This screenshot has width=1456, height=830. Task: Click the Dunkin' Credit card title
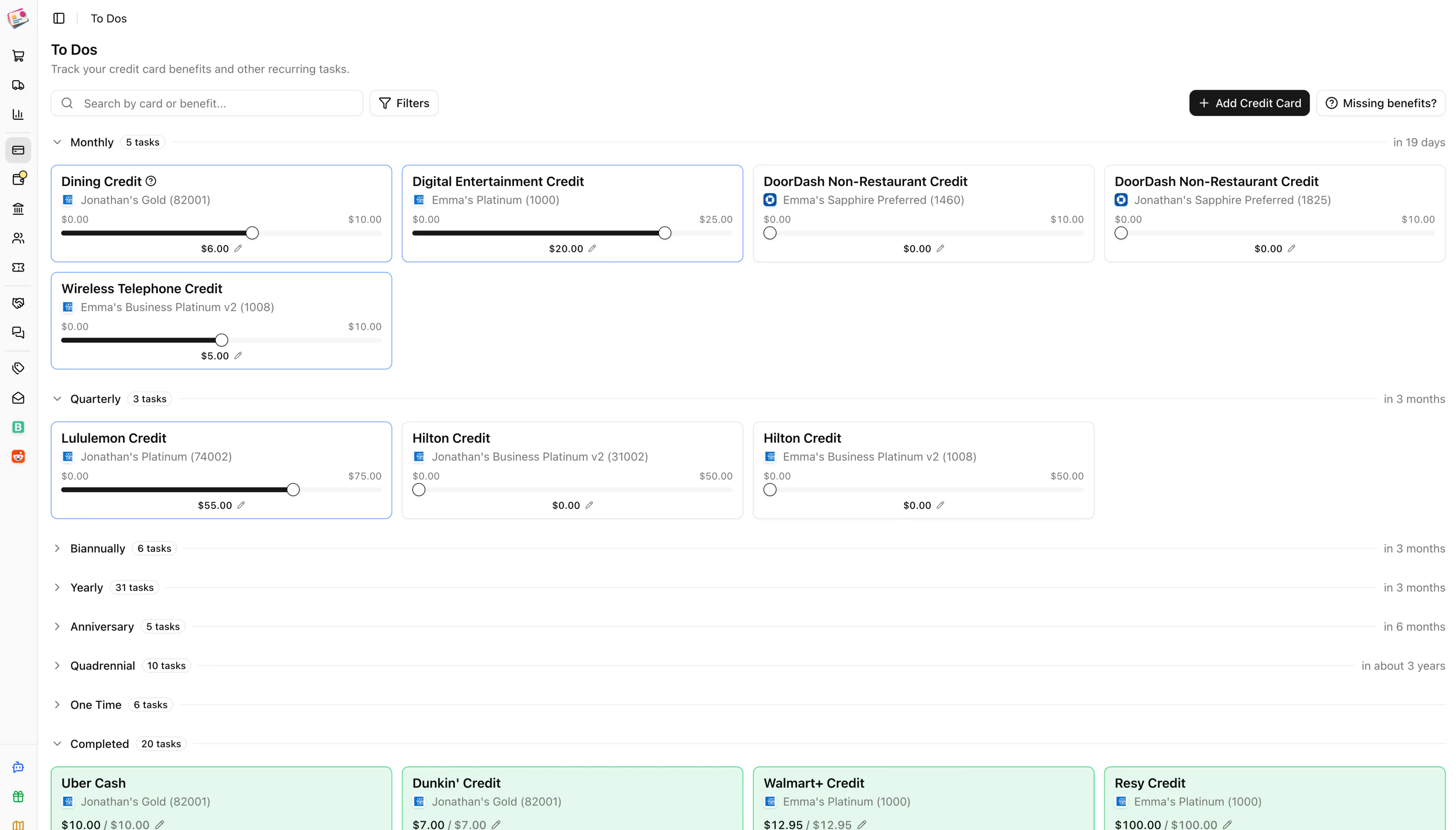tap(456, 783)
